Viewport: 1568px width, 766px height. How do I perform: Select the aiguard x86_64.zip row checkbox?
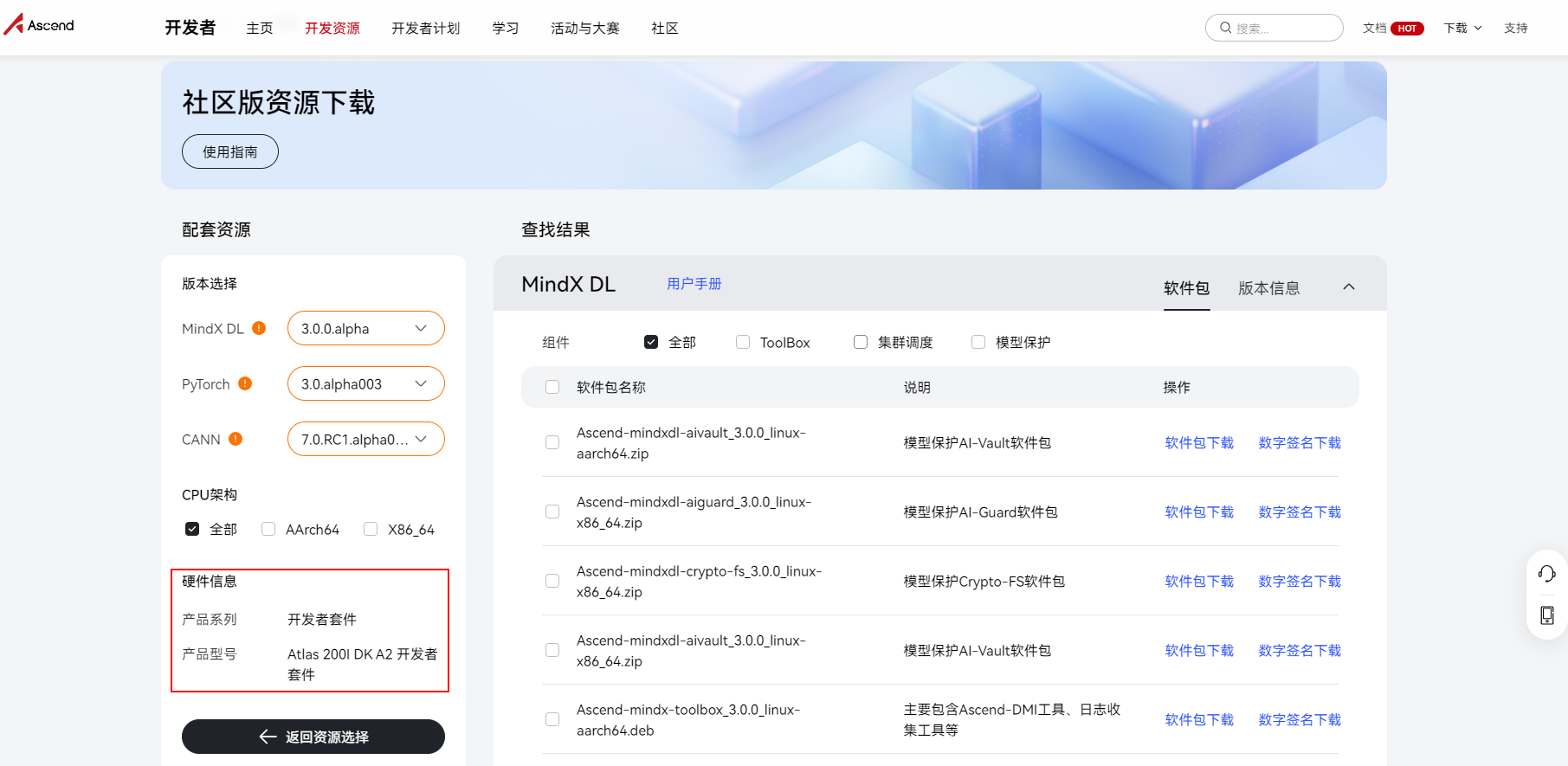point(552,512)
